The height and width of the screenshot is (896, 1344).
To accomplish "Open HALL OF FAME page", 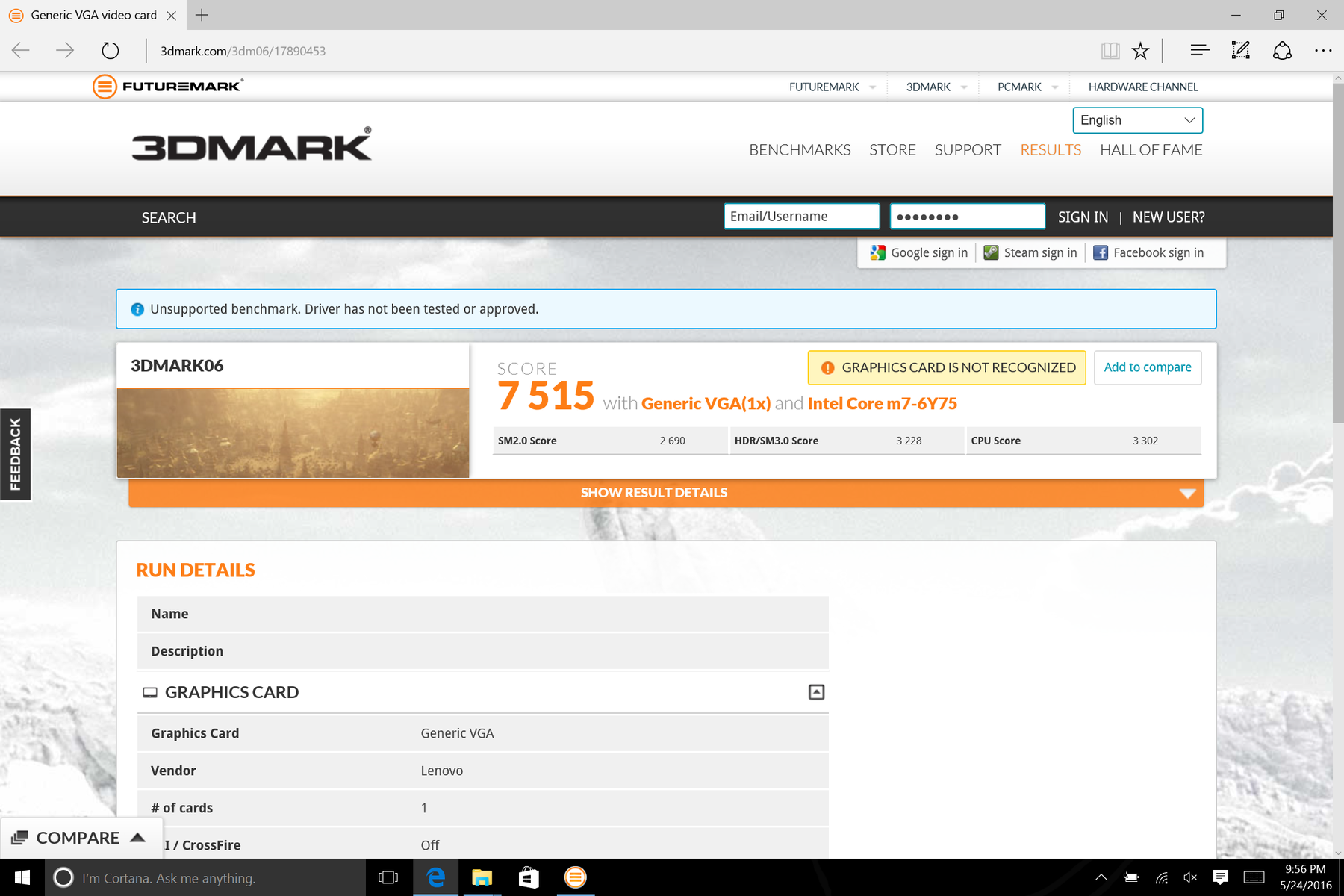I will click(x=1151, y=150).
